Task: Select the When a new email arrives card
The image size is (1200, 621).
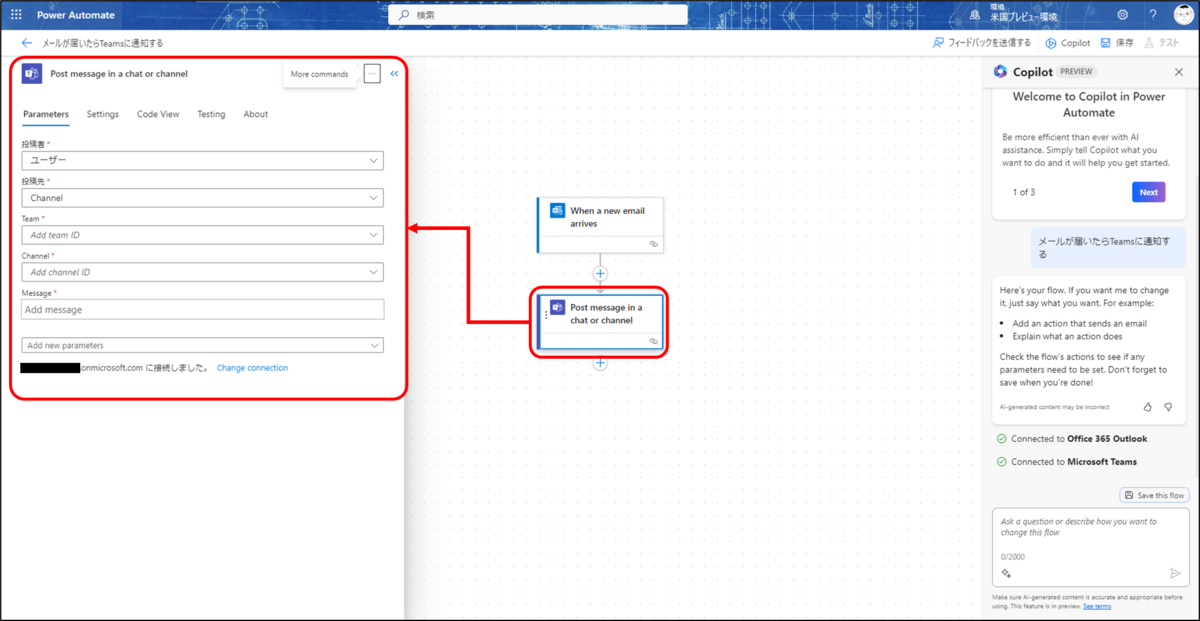Action: (x=600, y=225)
